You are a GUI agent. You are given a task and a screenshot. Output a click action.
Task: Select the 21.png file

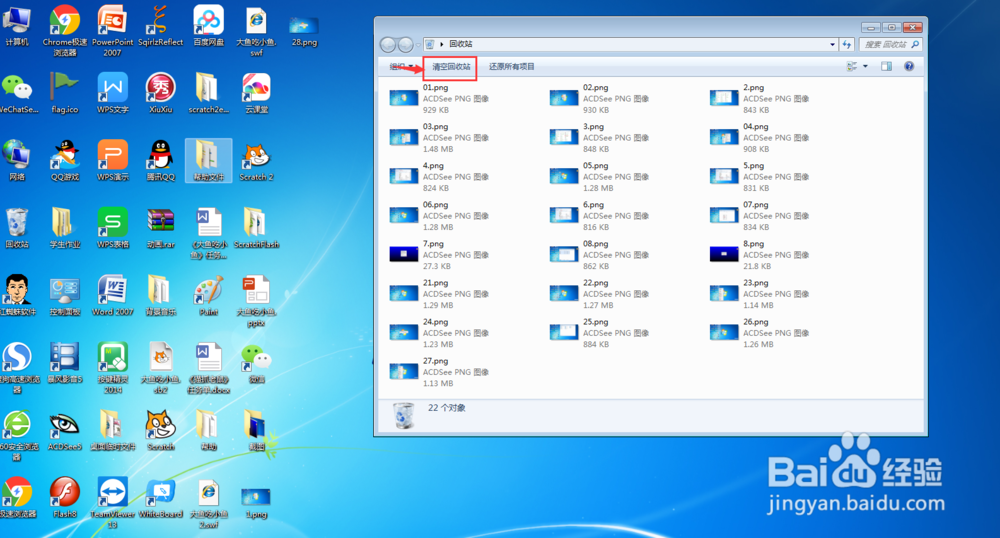pos(440,294)
